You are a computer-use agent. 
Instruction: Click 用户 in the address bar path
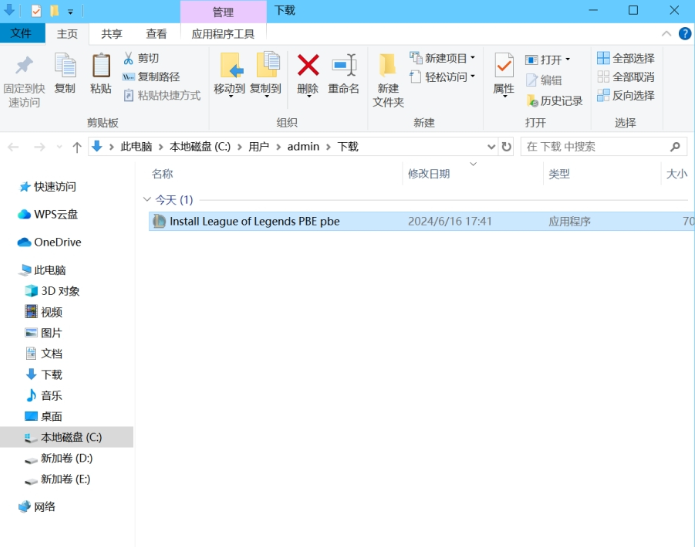[259, 147]
